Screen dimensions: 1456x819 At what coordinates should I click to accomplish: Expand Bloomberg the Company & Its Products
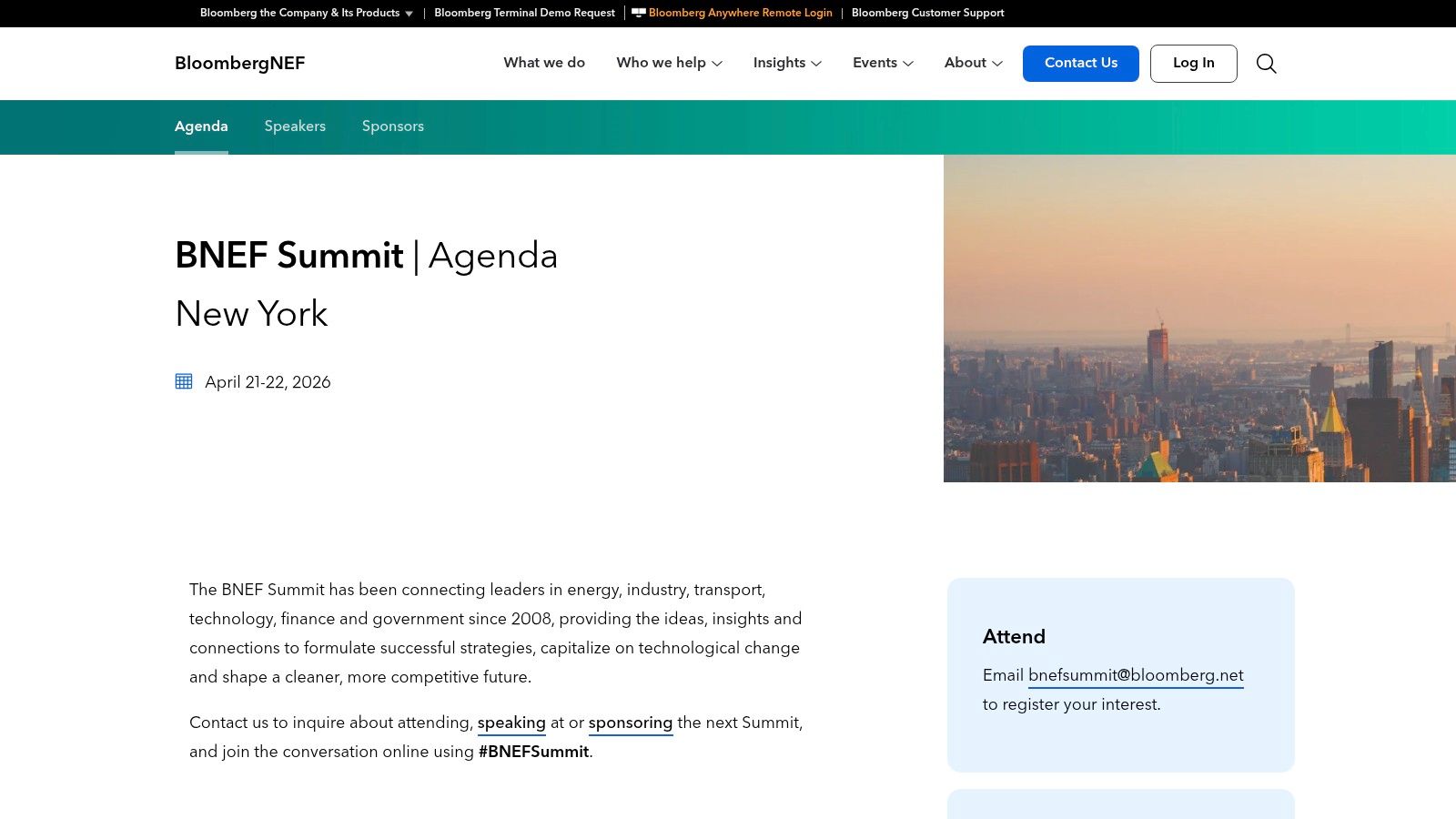point(306,13)
